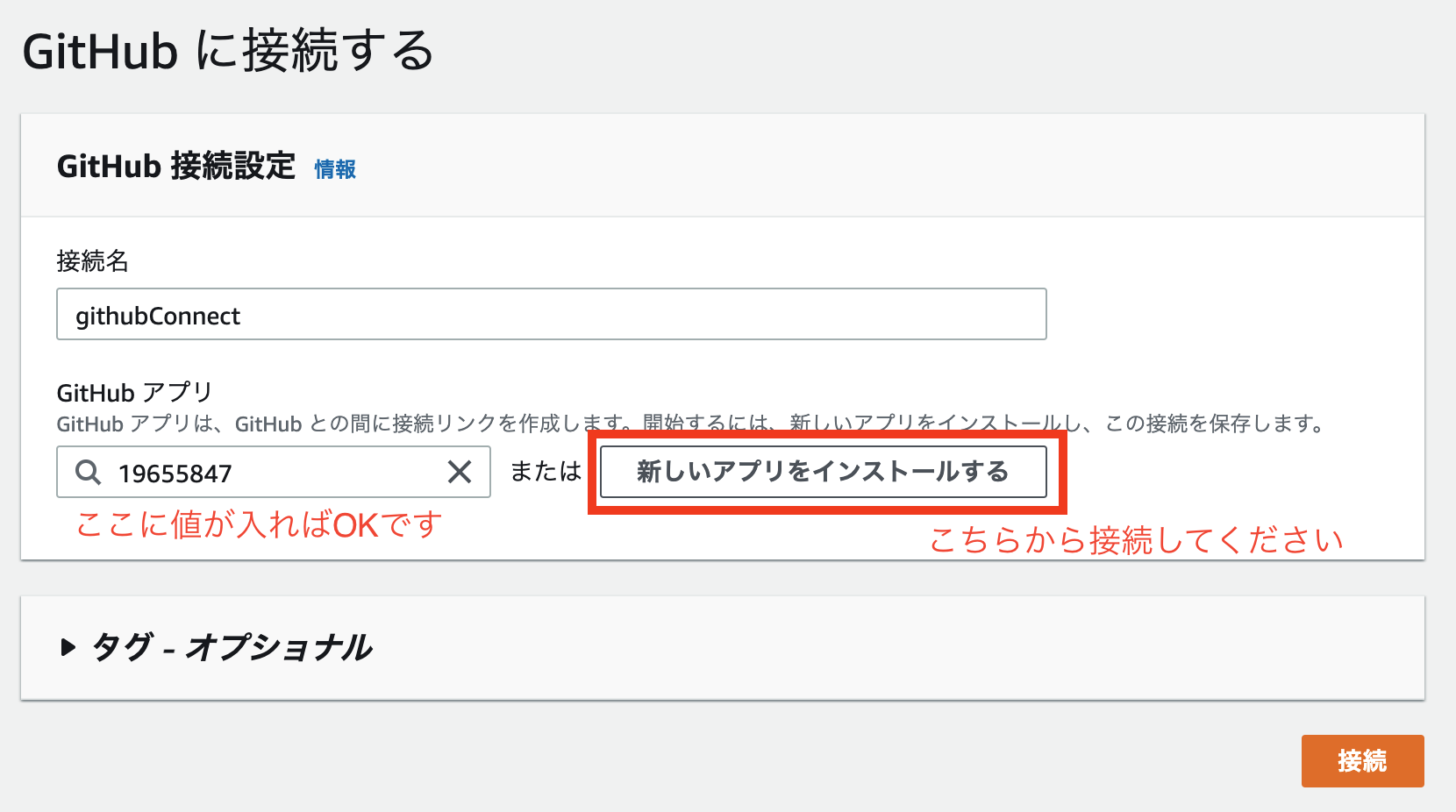Click the search icon in the GitHub アプリ field
The height and width of the screenshot is (812, 1456).
87,473
